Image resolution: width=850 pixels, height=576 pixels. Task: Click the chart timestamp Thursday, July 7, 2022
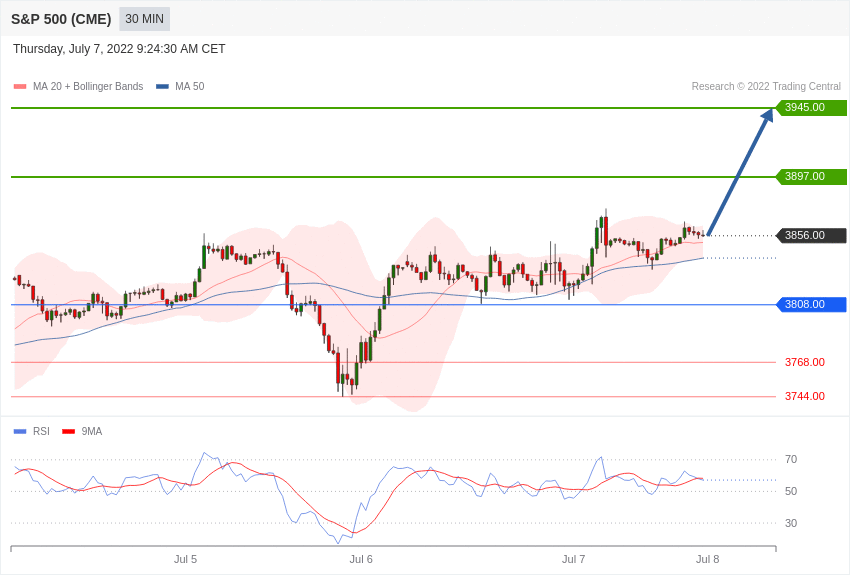point(119,49)
